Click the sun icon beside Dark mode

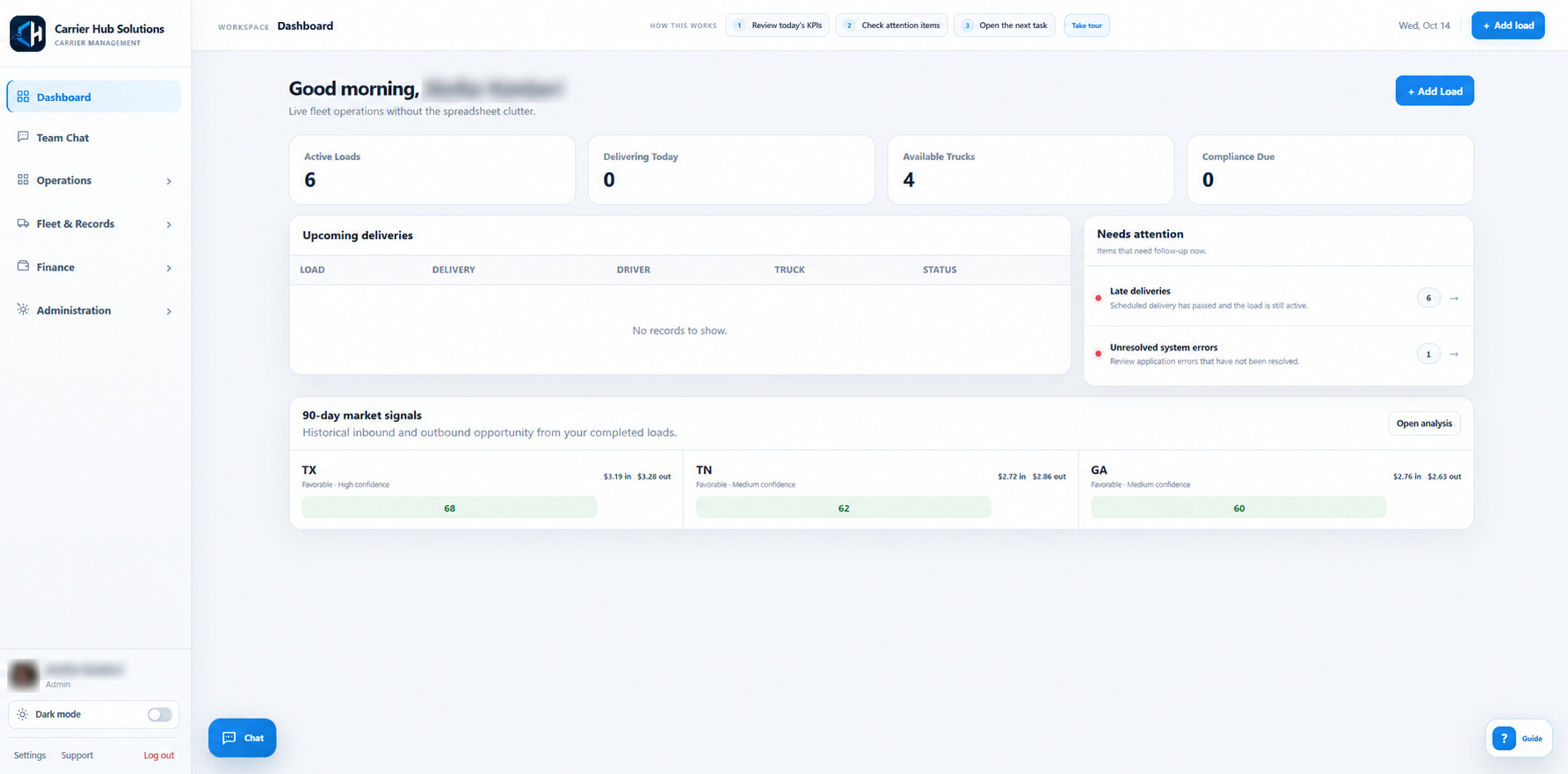tap(23, 714)
